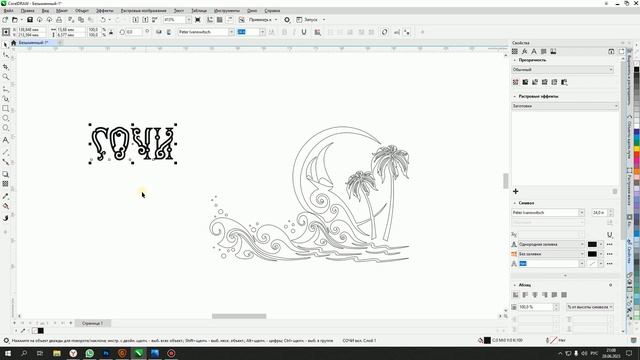
Task: Select the Pick tool in toolbox
Action: (x=6, y=45)
